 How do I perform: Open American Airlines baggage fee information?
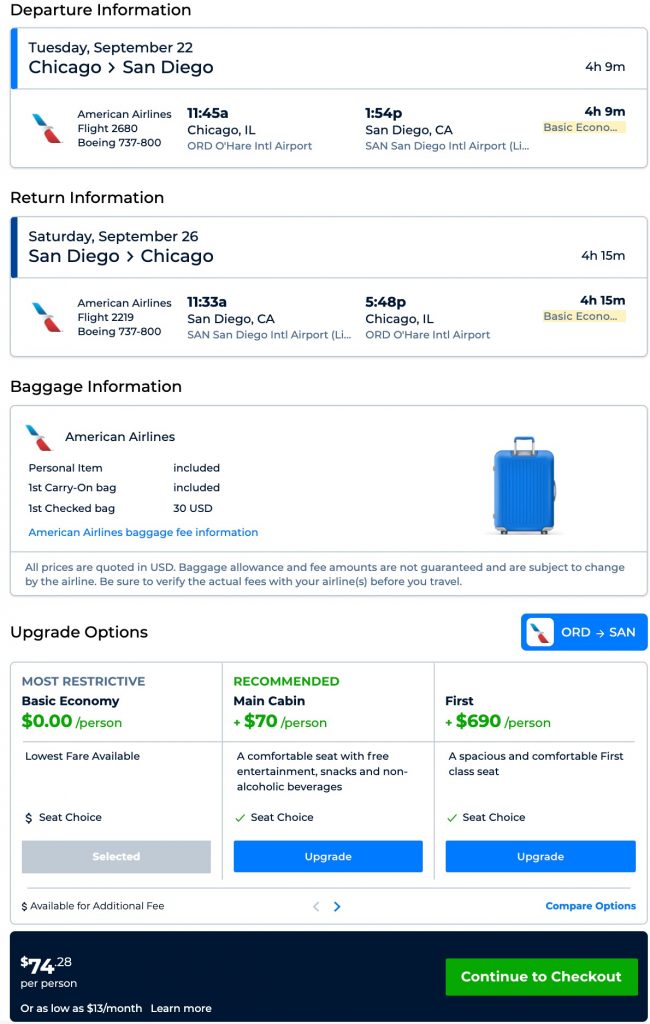[143, 532]
